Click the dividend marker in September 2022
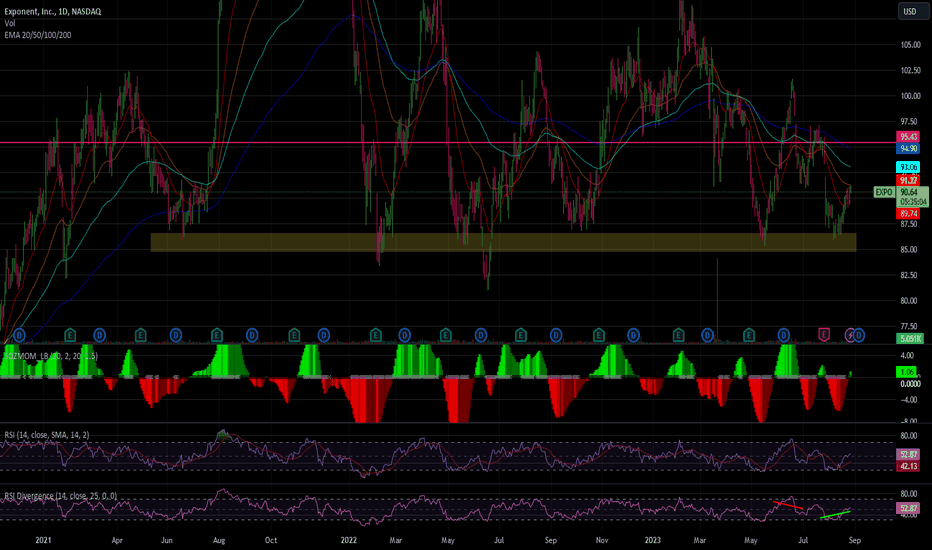The width and height of the screenshot is (932, 550). (556, 335)
